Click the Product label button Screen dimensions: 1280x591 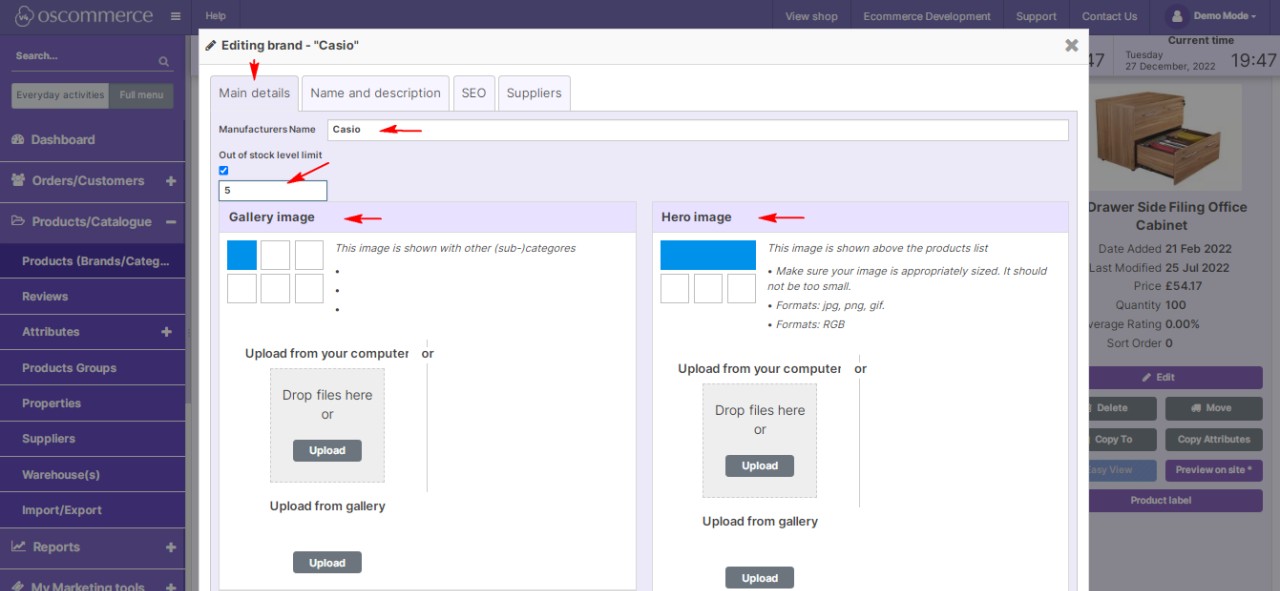pos(1173,501)
